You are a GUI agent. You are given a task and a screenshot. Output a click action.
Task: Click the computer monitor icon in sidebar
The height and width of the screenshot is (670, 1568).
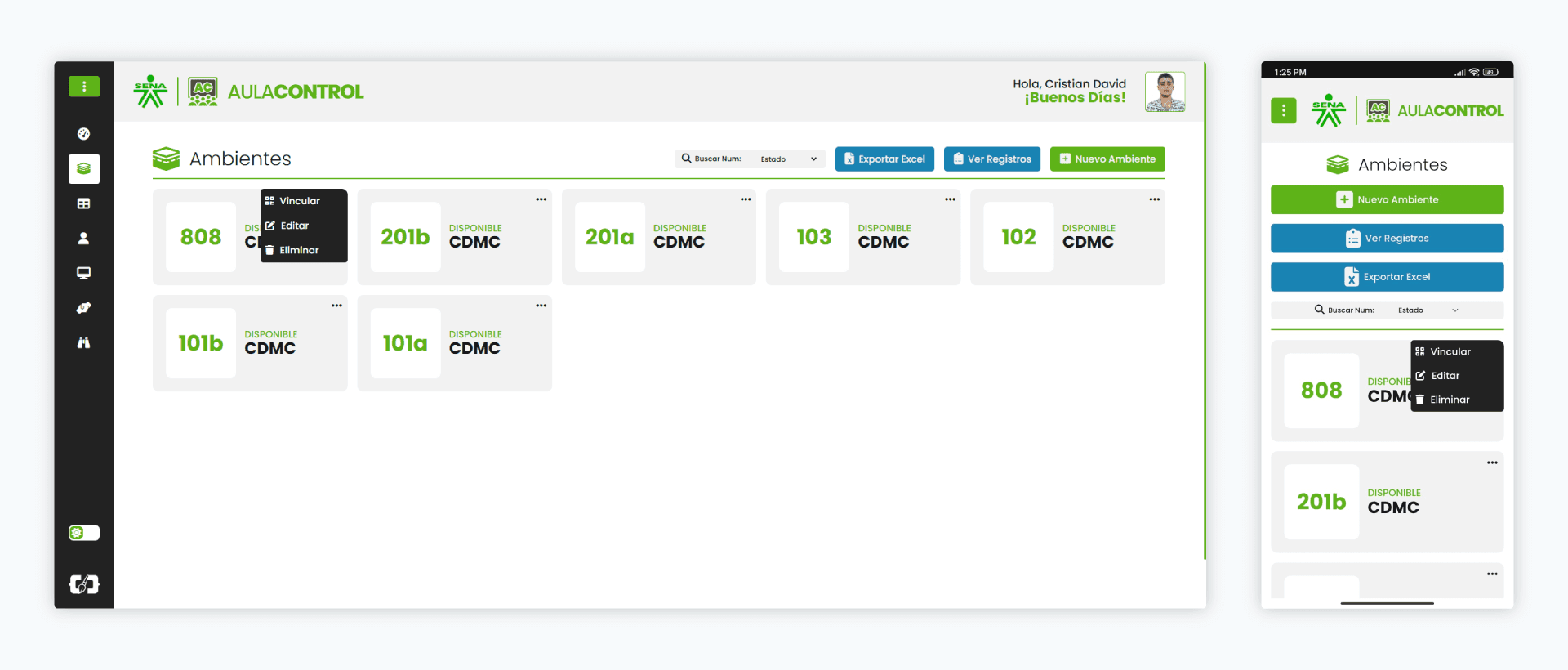pos(83,273)
